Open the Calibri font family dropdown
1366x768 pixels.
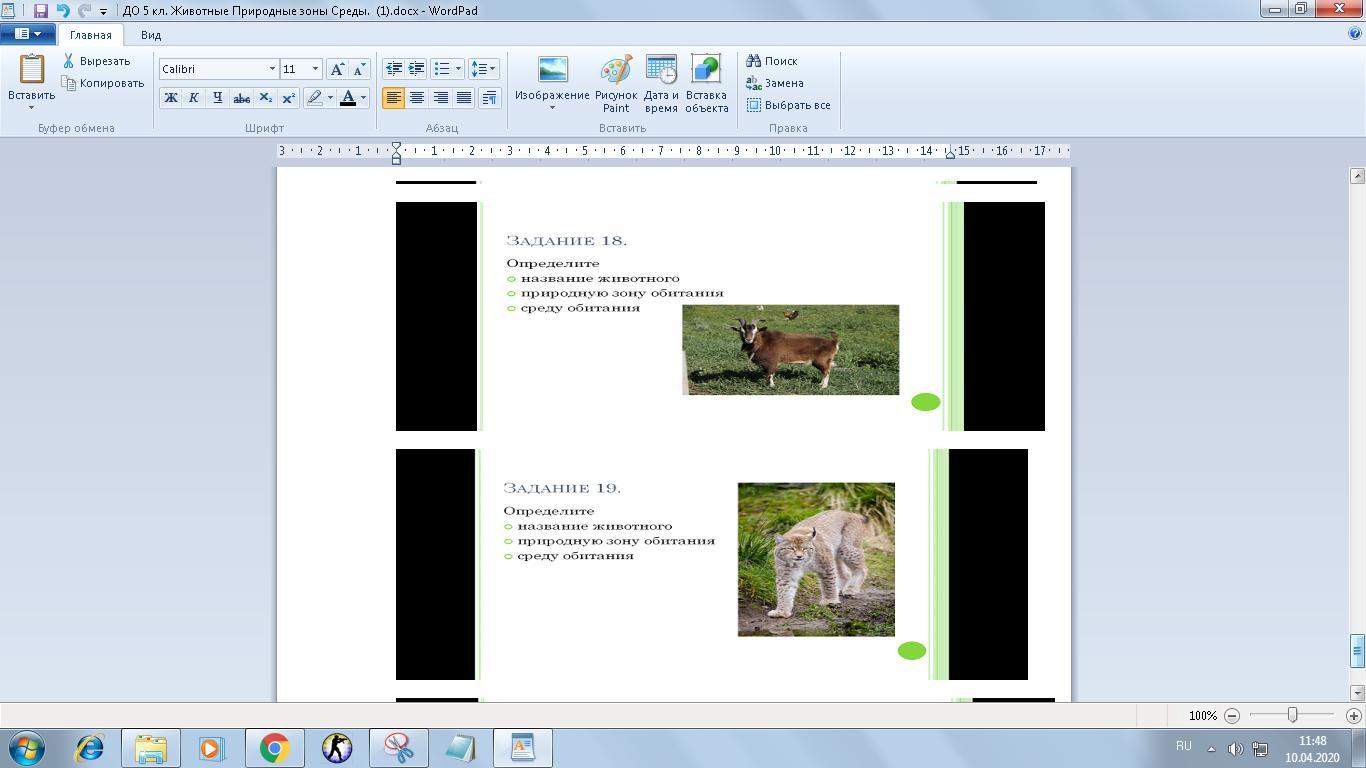pos(272,69)
